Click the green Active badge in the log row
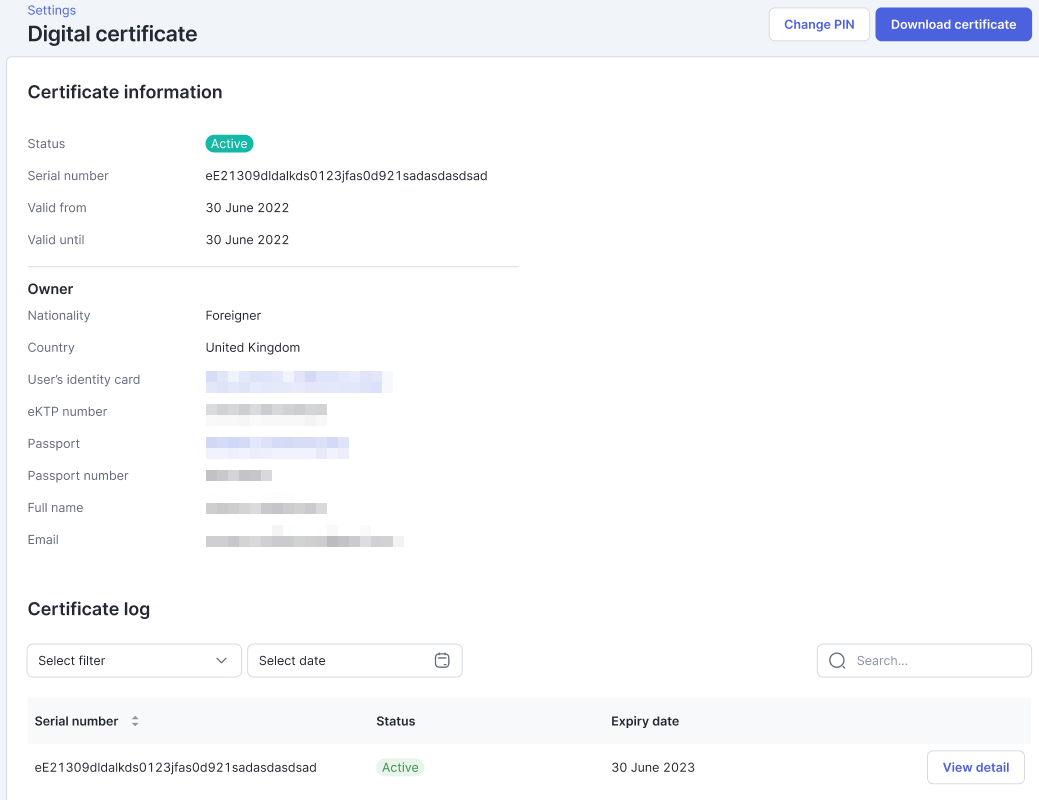Image resolution: width=1039 pixels, height=800 pixels. (400, 767)
